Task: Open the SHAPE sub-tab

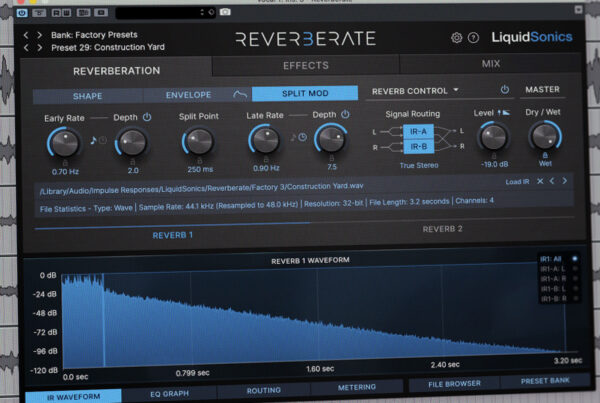Action: 88,96
